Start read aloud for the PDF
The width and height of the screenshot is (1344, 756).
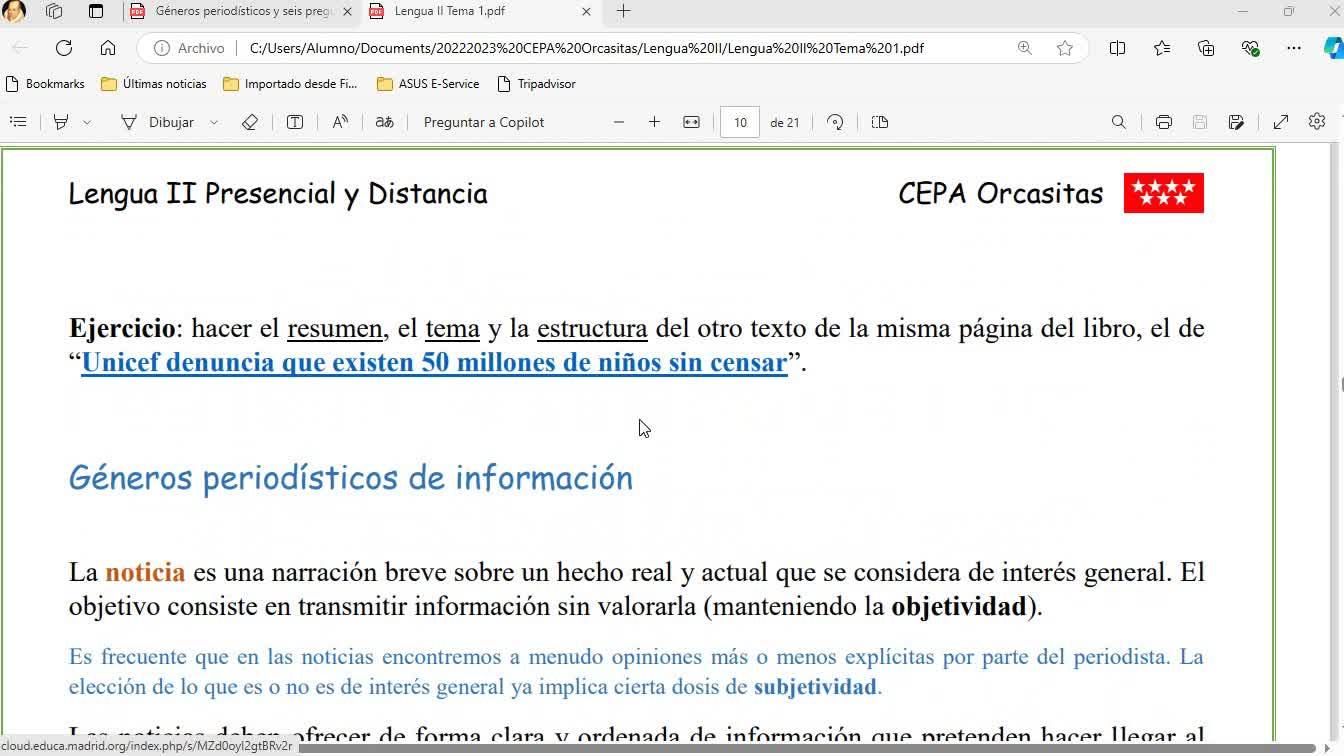(340, 122)
